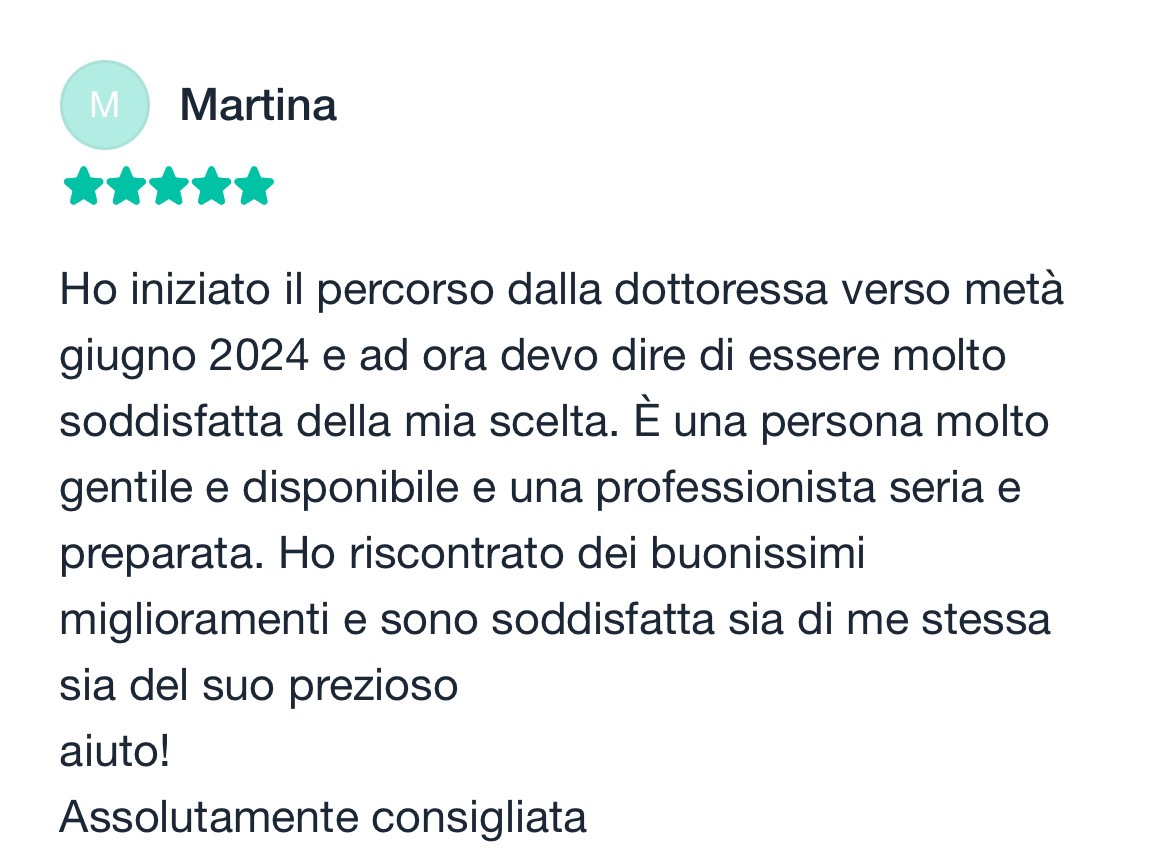Click the word "buonissimi"
The image size is (1170, 864).
coord(757,554)
